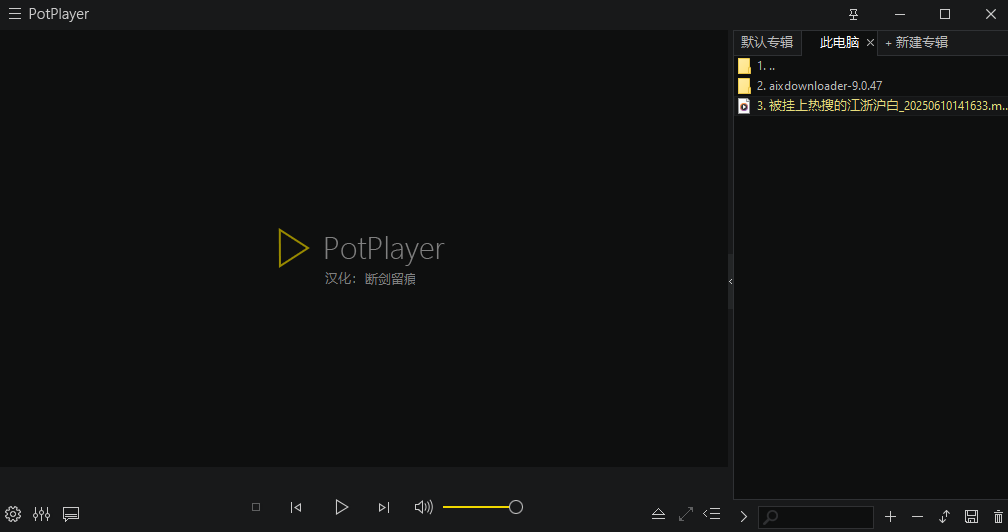Create a new album with + 新建专辑
Screen dimensions: 1008x532
(x=917, y=42)
